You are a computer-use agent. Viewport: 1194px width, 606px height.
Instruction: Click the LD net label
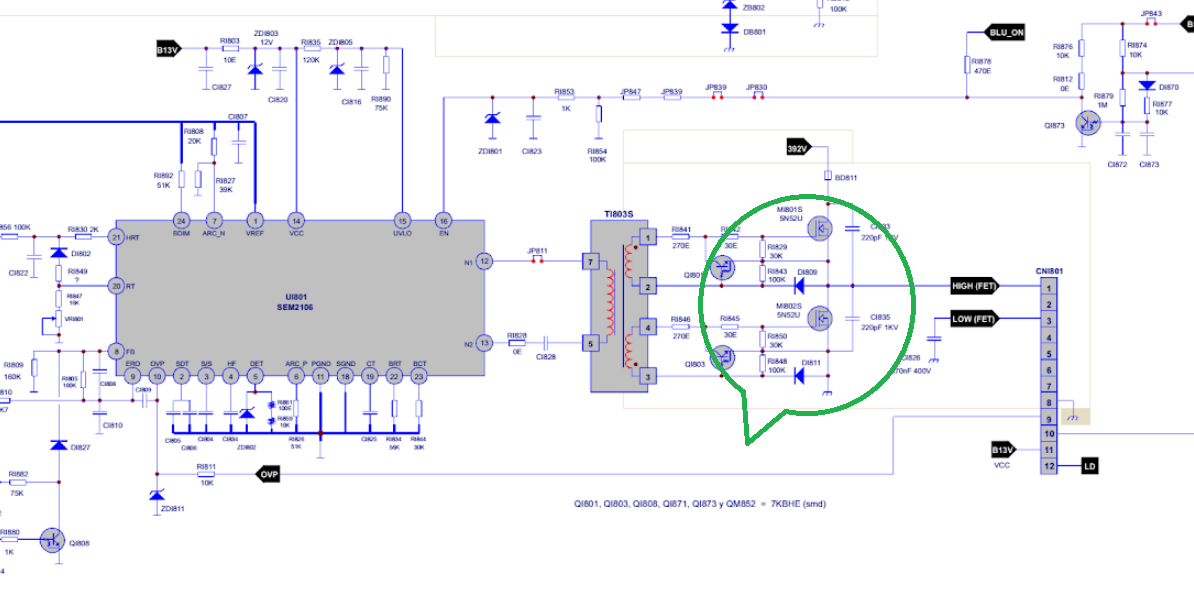pyautogui.click(x=1089, y=465)
